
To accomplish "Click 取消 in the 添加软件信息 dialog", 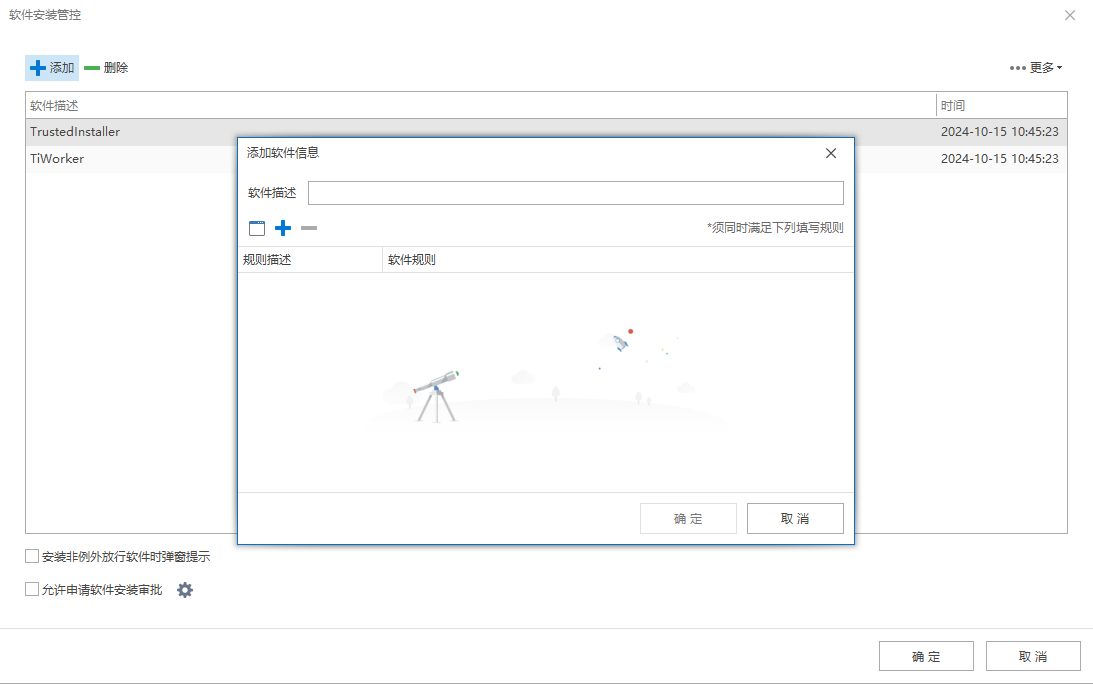I will point(795,519).
